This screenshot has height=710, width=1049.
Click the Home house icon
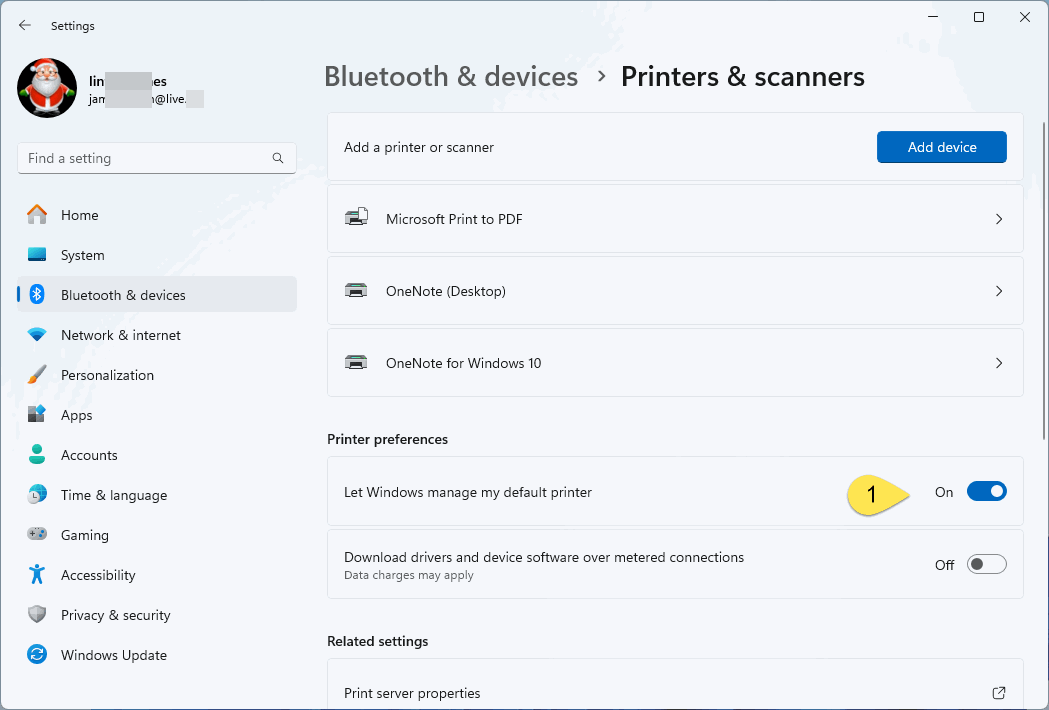tap(37, 215)
